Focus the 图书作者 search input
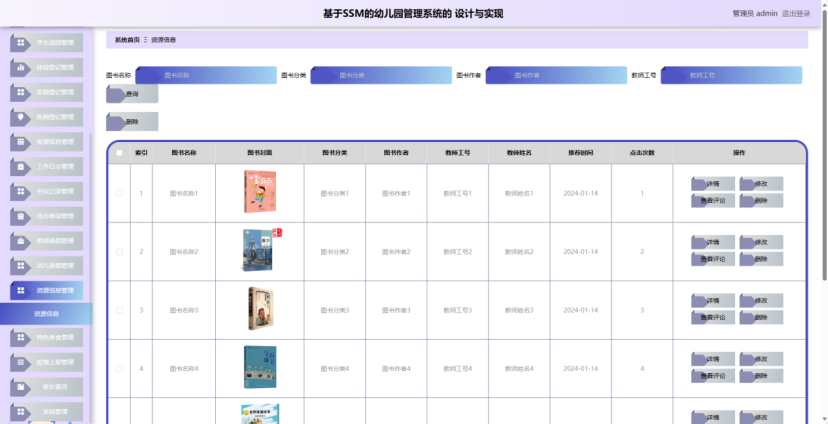Viewport: 828px width, 424px height. tap(557, 76)
